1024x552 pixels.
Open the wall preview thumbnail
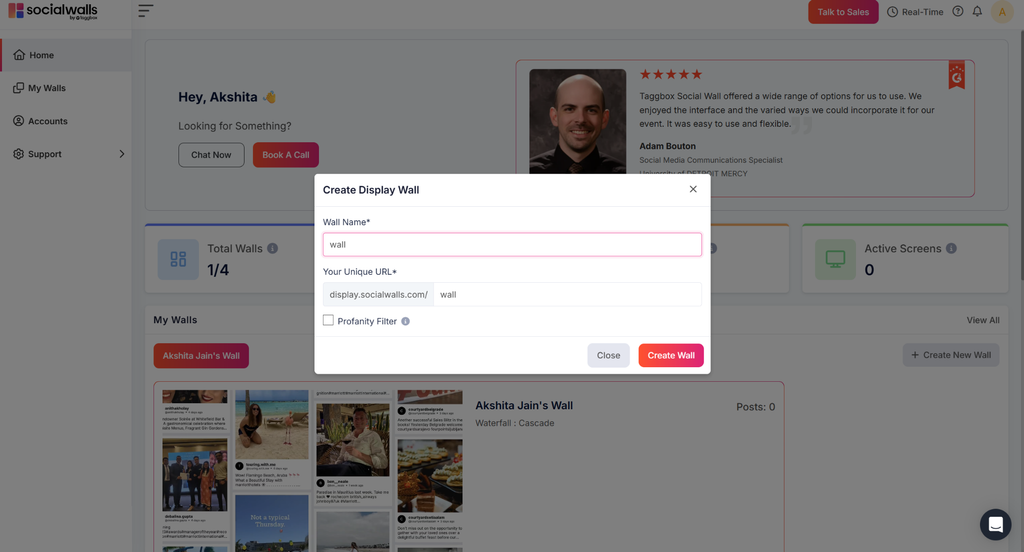(312, 470)
